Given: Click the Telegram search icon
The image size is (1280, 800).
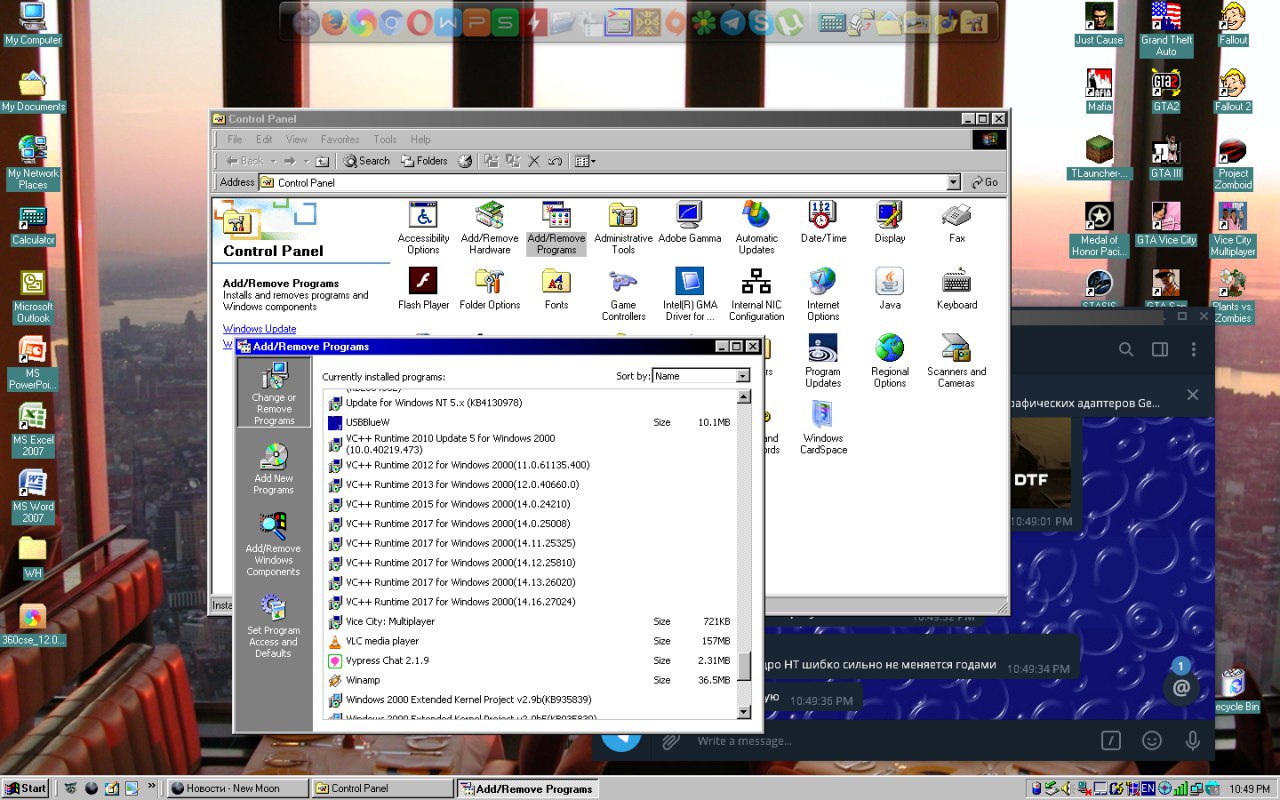Looking at the screenshot, I should [x=1126, y=349].
